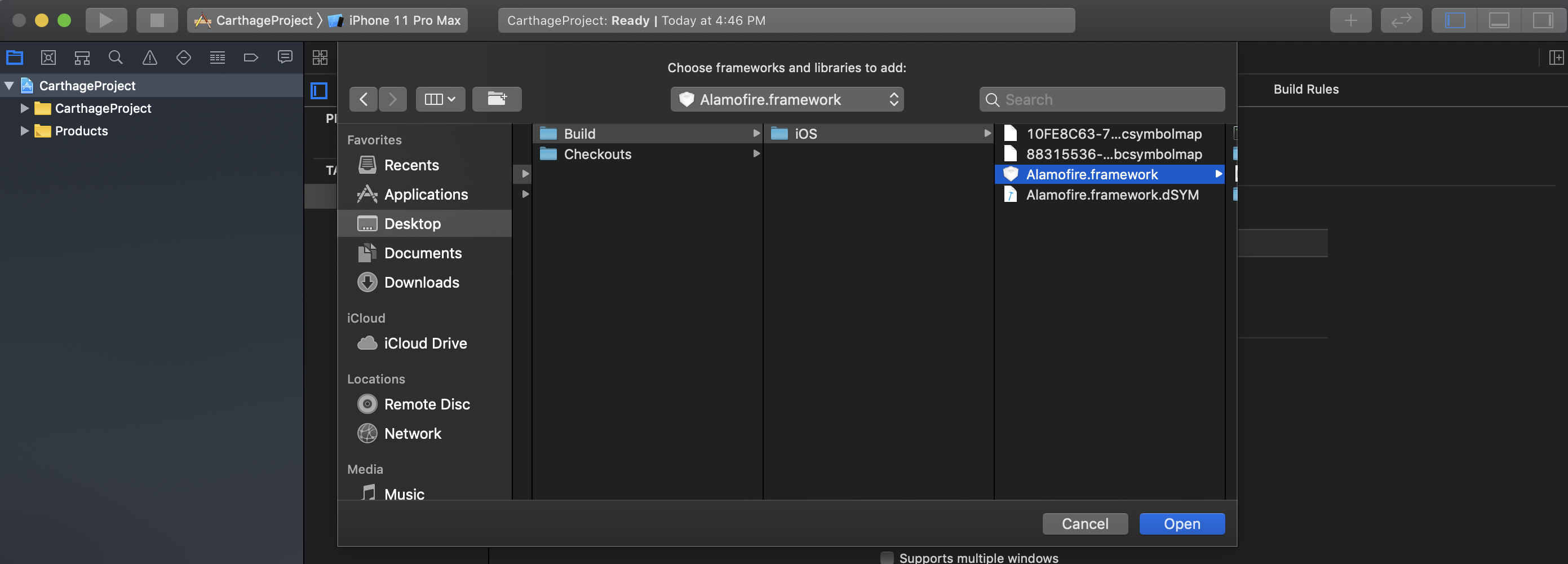Expand the Products folder group

pyautogui.click(x=24, y=131)
